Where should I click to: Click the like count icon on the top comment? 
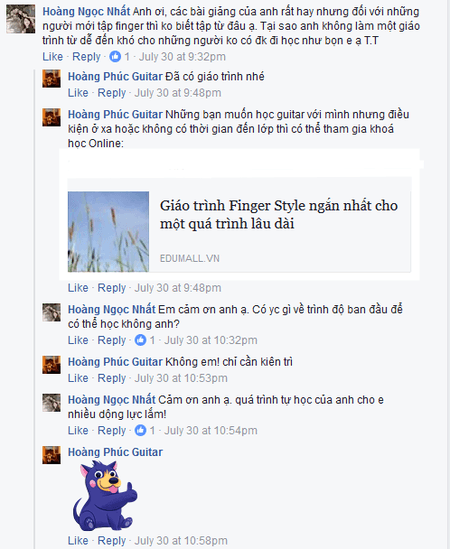pyautogui.click(x=115, y=56)
